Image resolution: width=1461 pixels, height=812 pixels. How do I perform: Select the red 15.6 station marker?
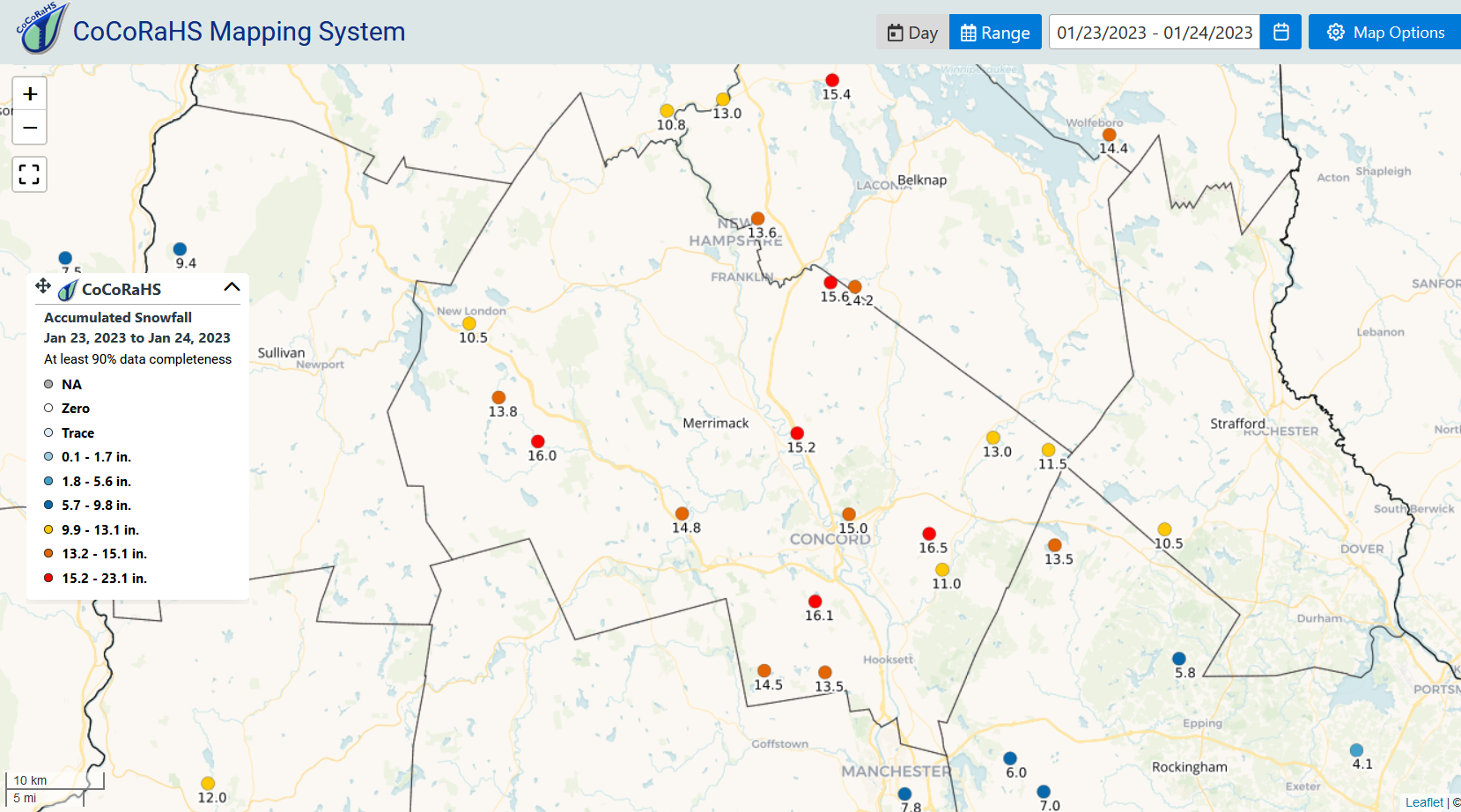pyautogui.click(x=830, y=283)
